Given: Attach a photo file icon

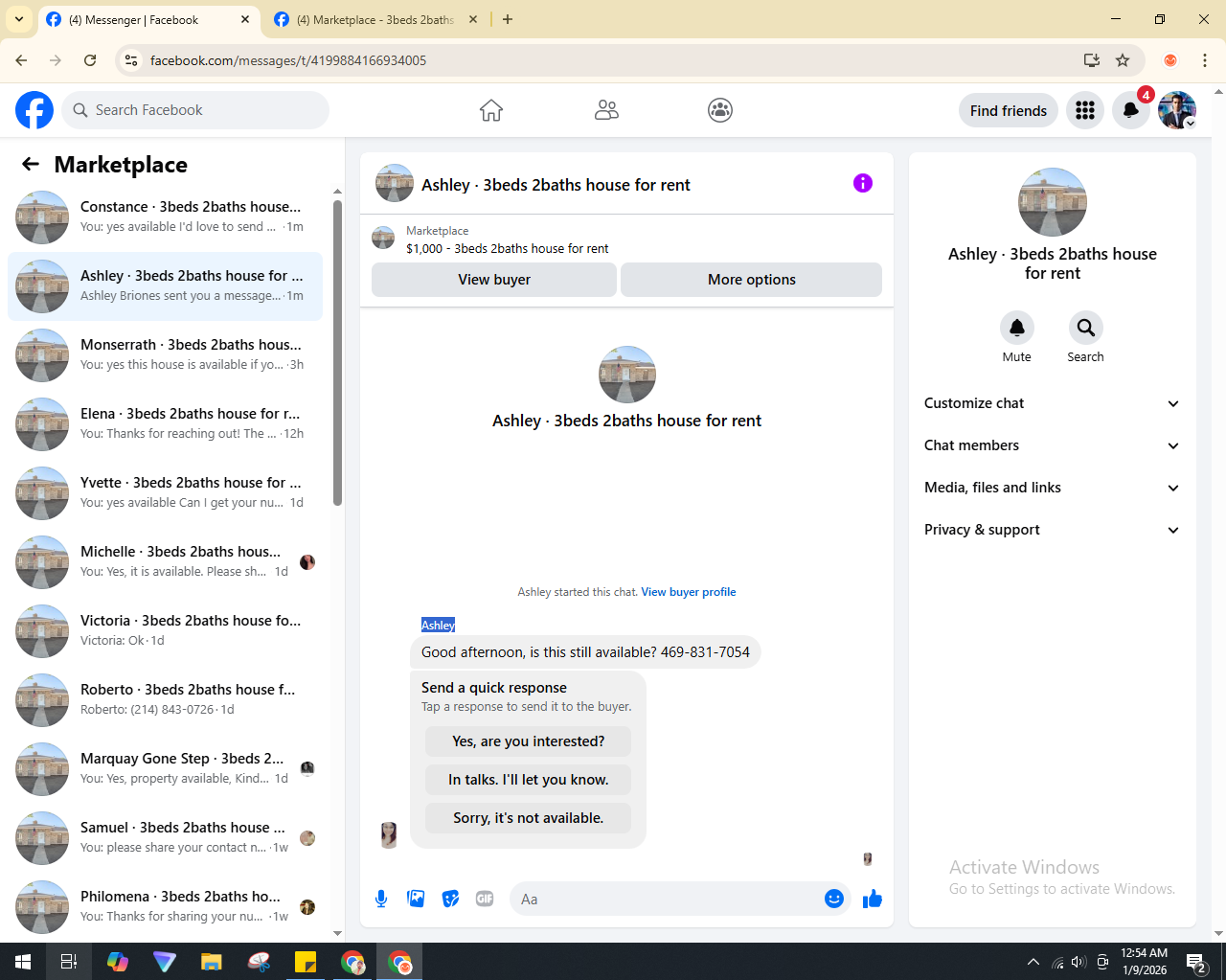Looking at the screenshot, I should pos(416,899).
